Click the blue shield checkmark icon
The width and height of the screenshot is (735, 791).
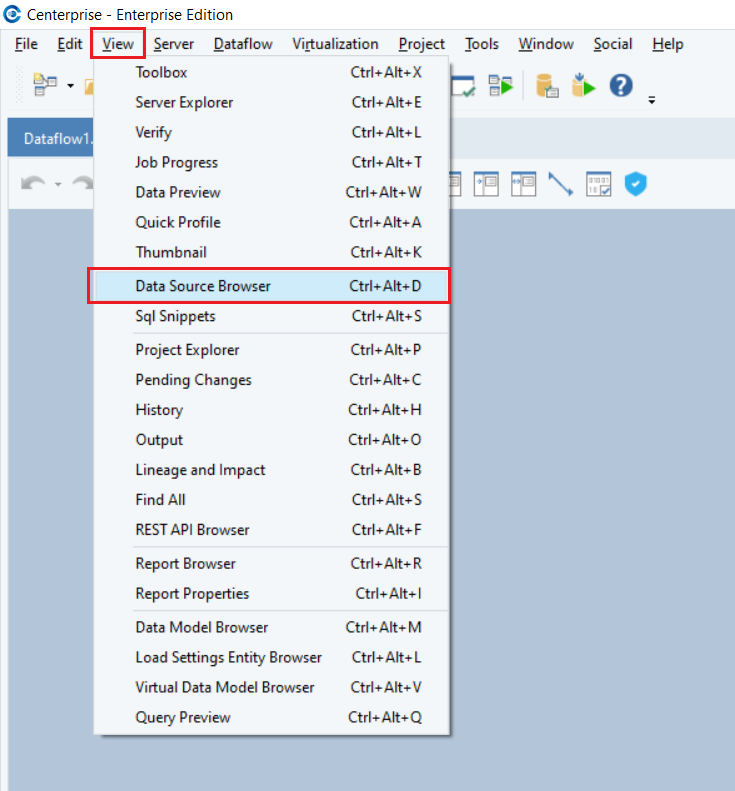tap(636, 184)
